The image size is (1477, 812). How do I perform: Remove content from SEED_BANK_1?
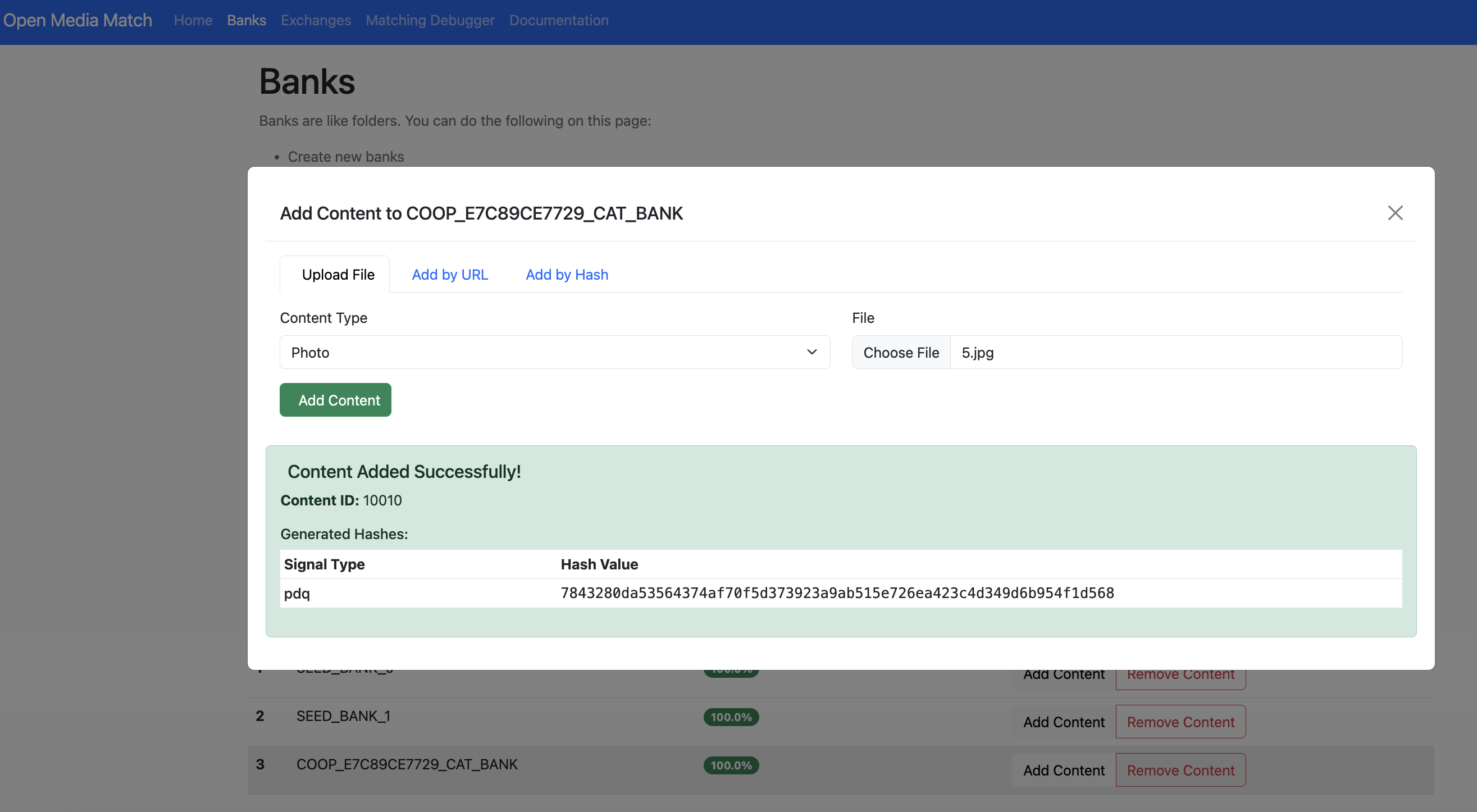pos(1180,722)
